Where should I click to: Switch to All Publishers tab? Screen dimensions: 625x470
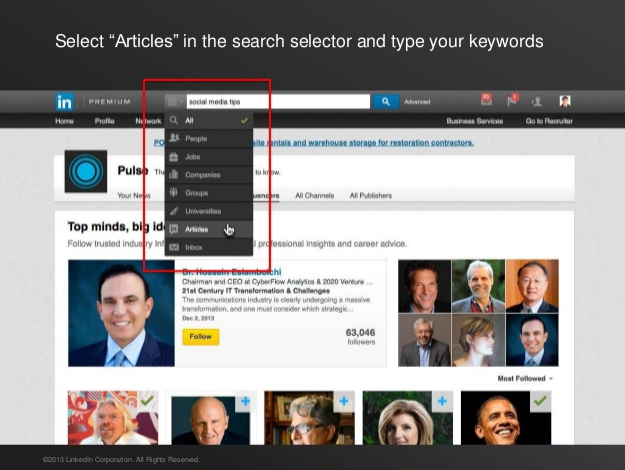click(x=371, y=195)
